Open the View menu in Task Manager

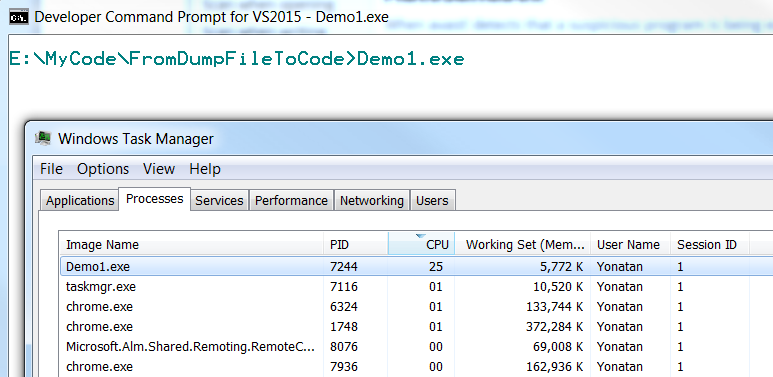[159, 169]
